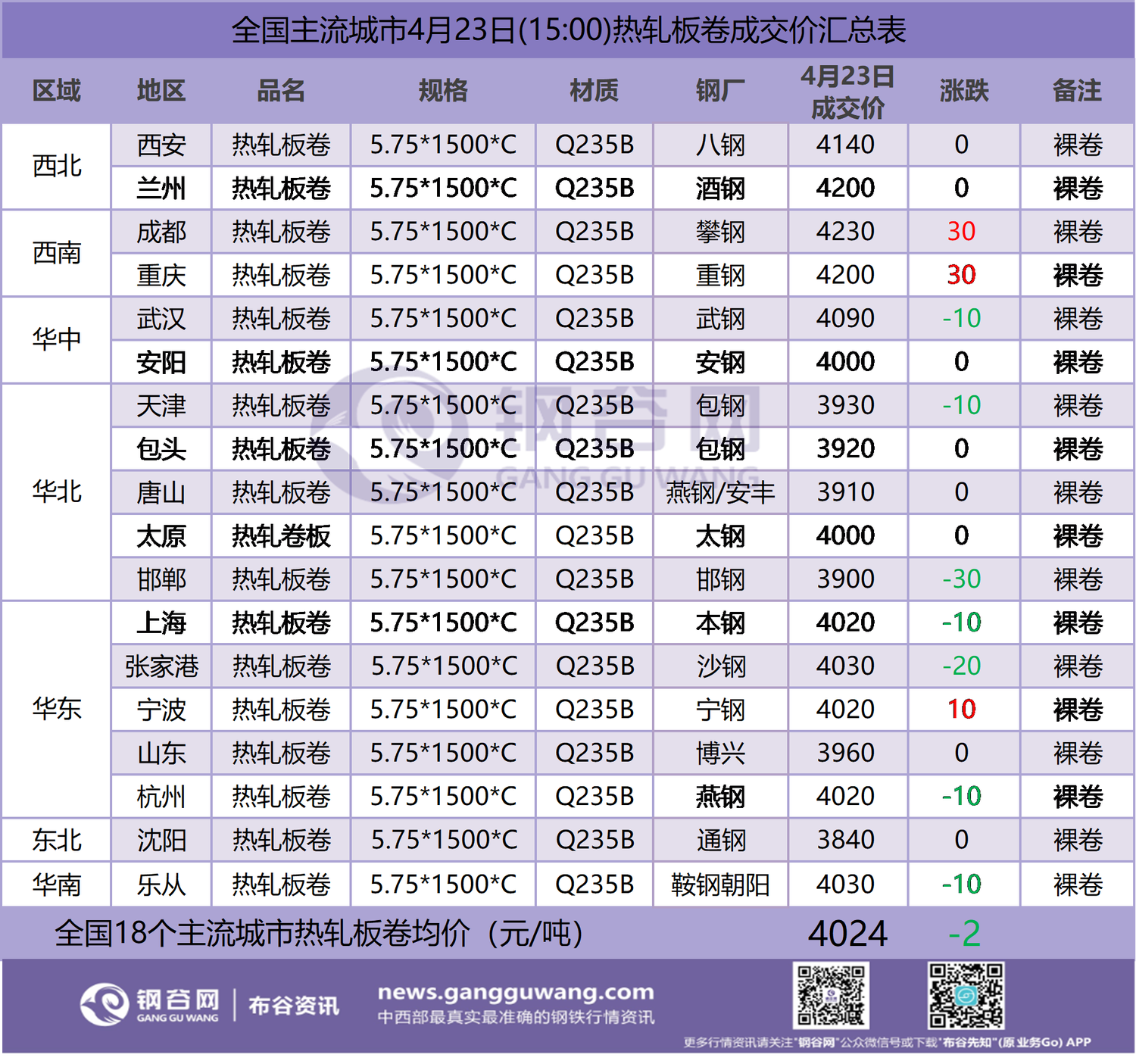Click the 邯郸 city cell
The image size is (1136, 1064).
coord(161,579)
